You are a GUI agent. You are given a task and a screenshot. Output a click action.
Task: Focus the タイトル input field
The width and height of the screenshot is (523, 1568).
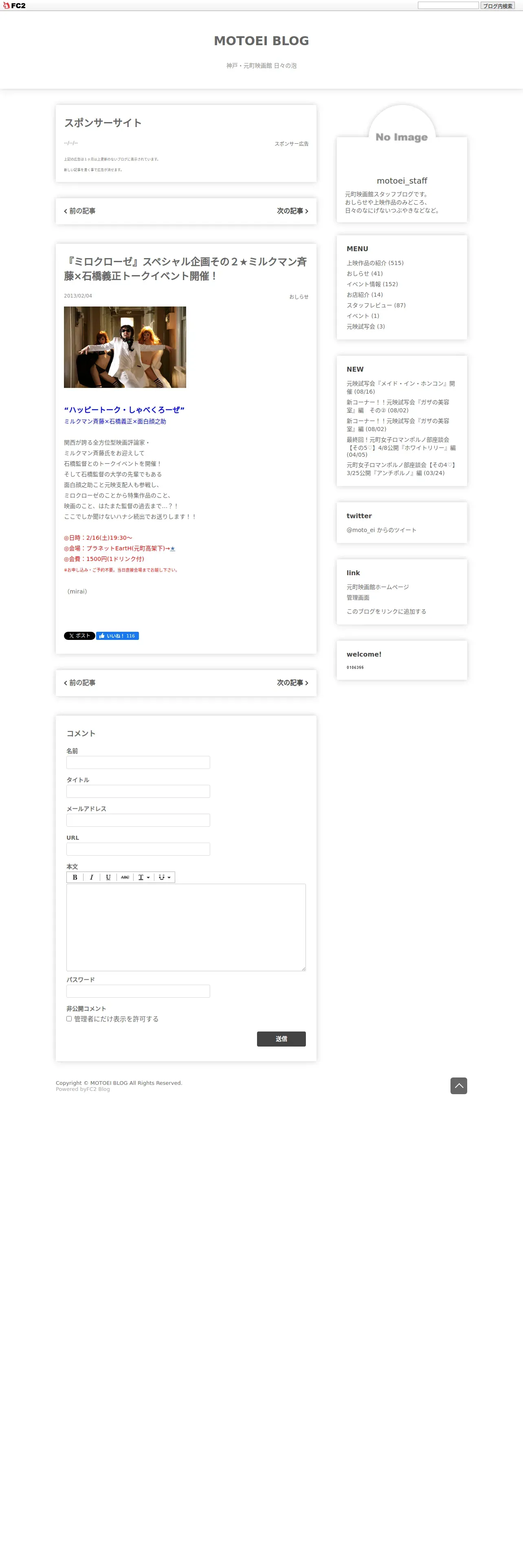[x=138, y=791]
